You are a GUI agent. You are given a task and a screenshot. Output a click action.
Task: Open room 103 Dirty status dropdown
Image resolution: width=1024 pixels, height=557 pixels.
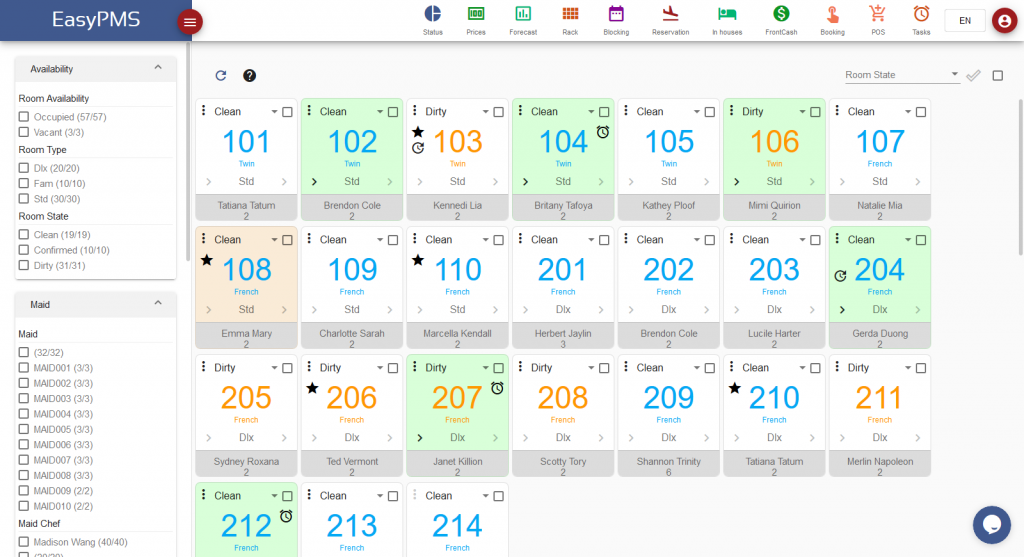coord(485,112)
